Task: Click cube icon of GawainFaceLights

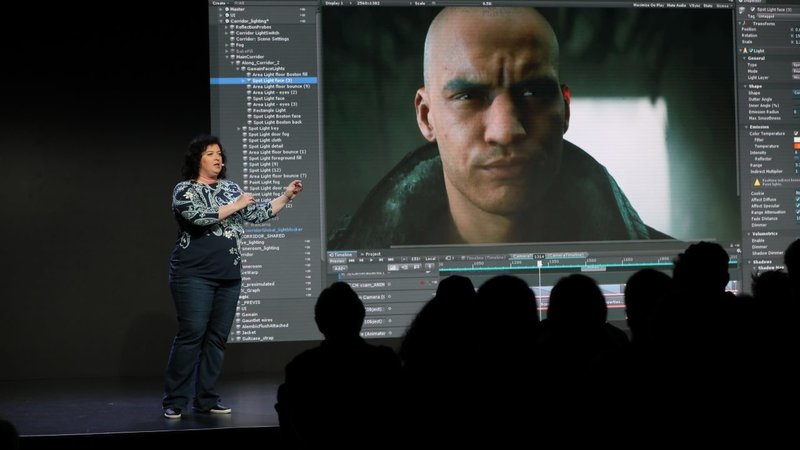Action: pyautogui.click(x=243, y=68)
